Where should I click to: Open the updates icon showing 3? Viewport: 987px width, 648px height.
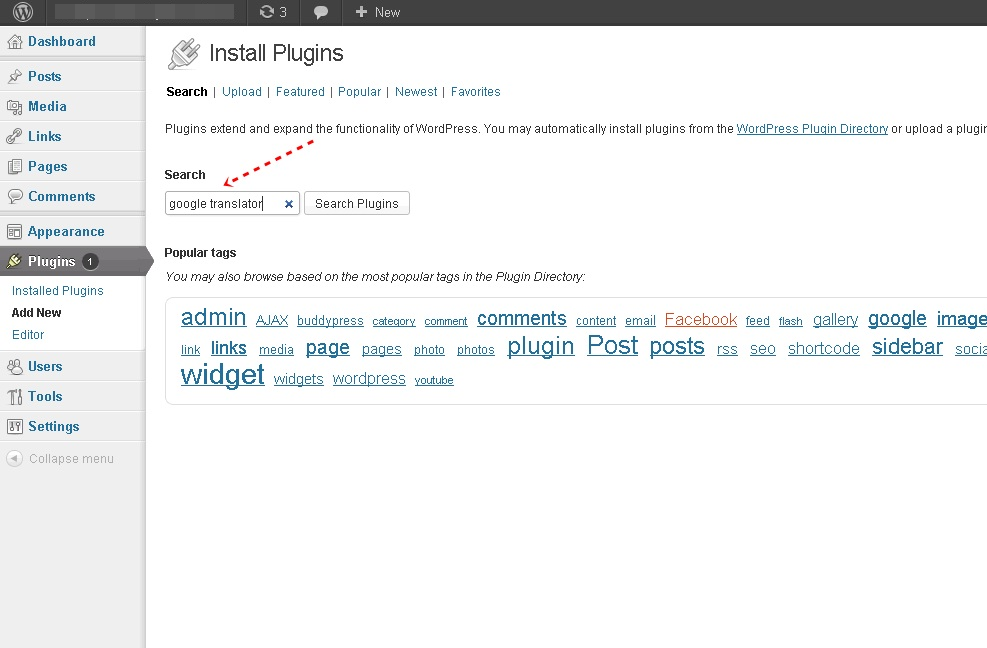[273, 12]
